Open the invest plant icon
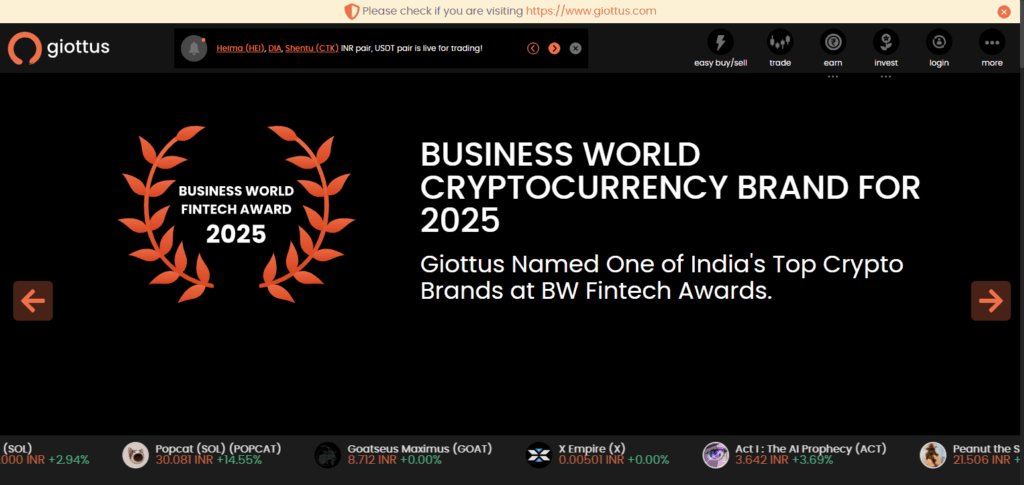1024x485 pixels. click(x=886, y=42)
